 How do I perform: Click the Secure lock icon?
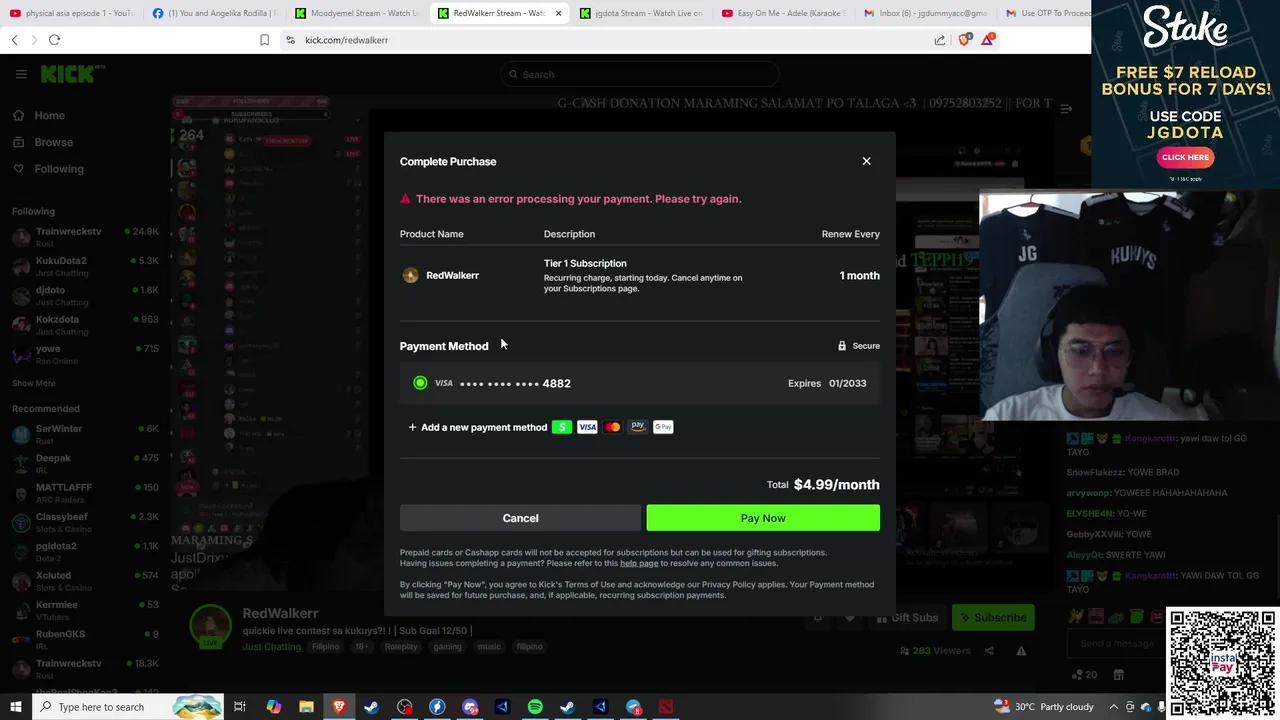pyautogui.click(x=842, y=346)
